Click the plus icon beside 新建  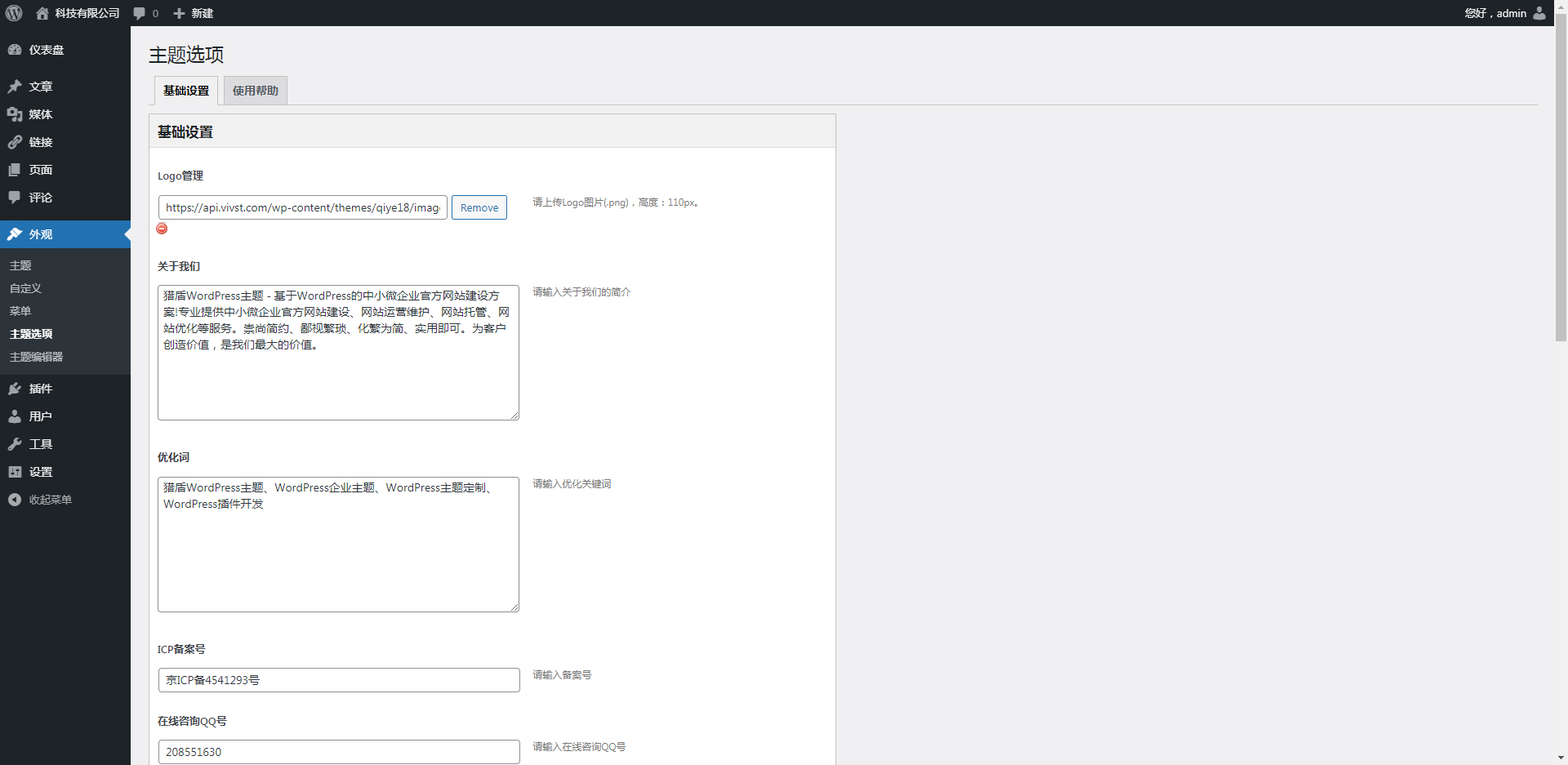click(179, 13)
